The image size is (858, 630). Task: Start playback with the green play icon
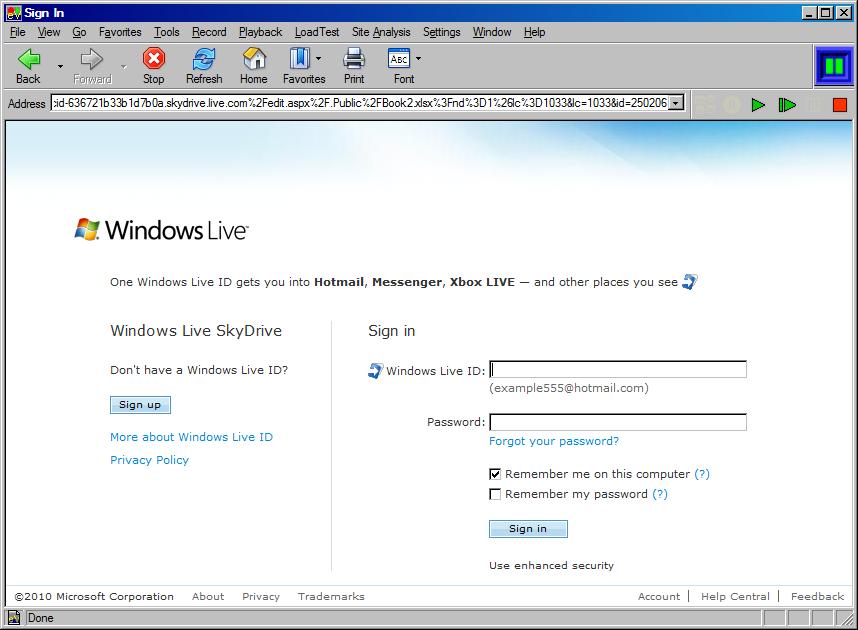point(757,103)
